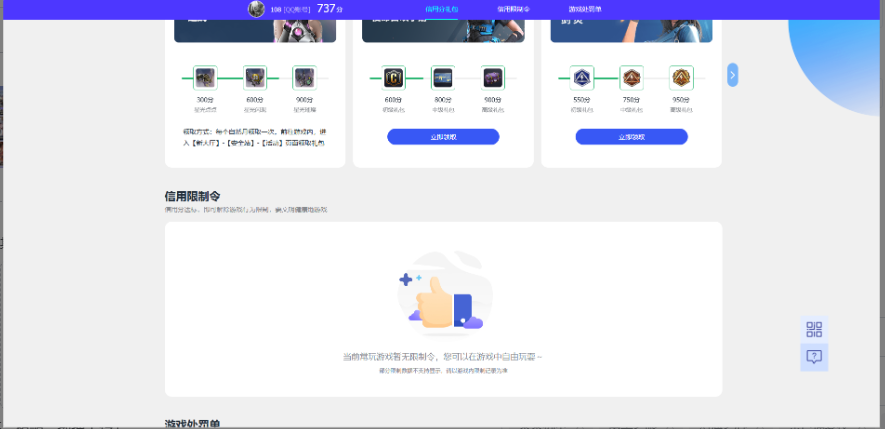This screenshot has height=429, width=885.
Task: Open the QR code floating icon
Action: 814,330
